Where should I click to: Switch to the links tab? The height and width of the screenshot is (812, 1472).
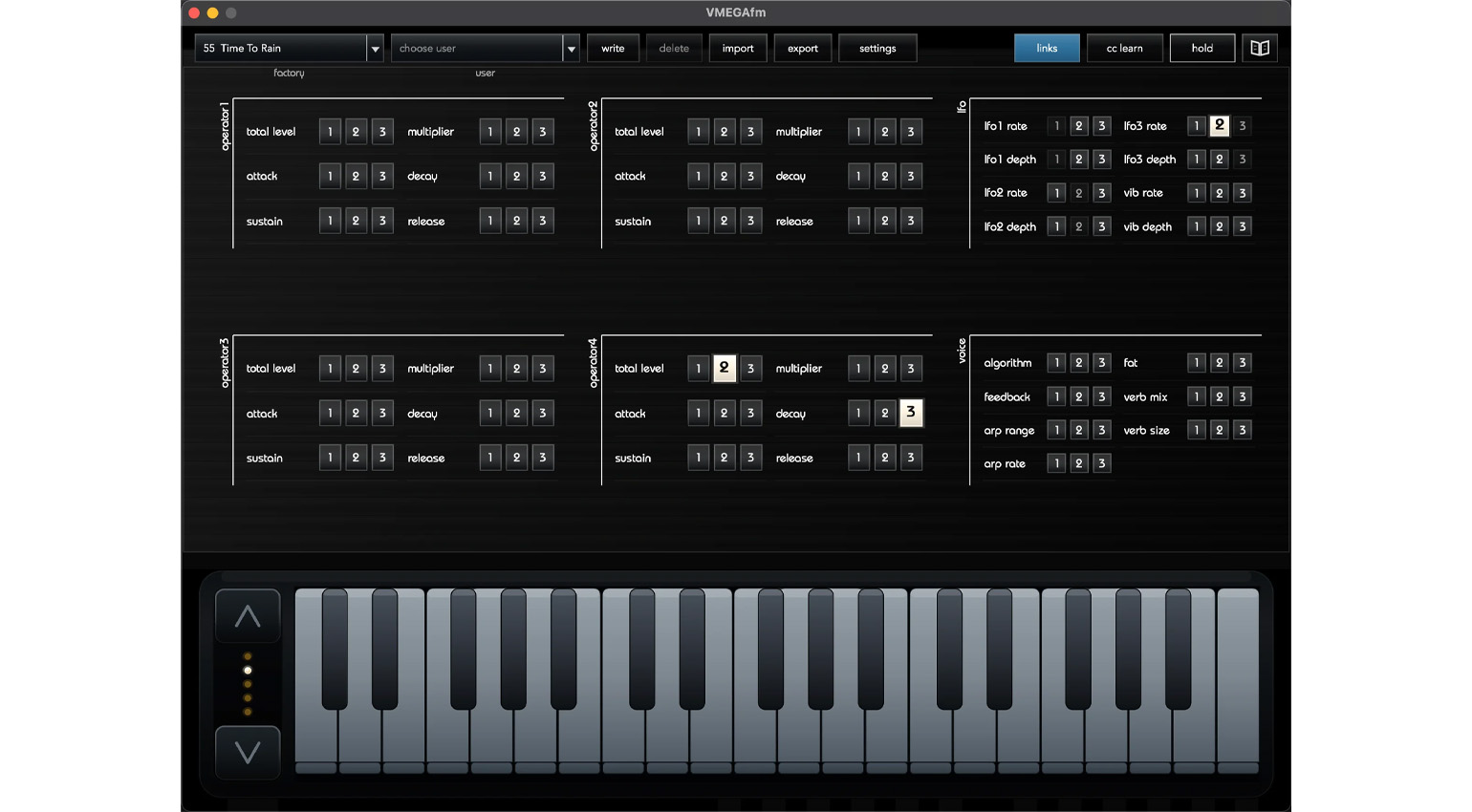(x=1047, y=48)
